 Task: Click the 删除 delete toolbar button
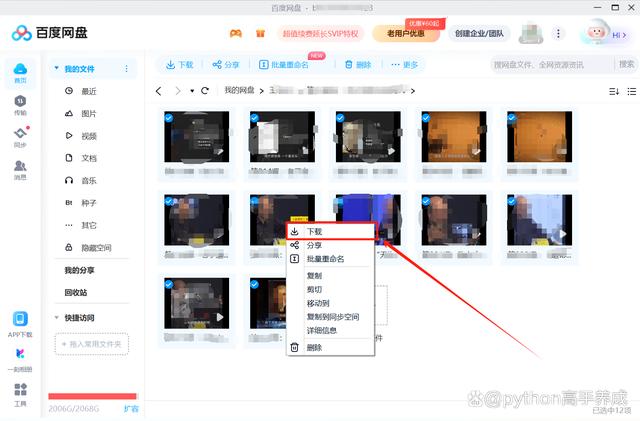358,65
